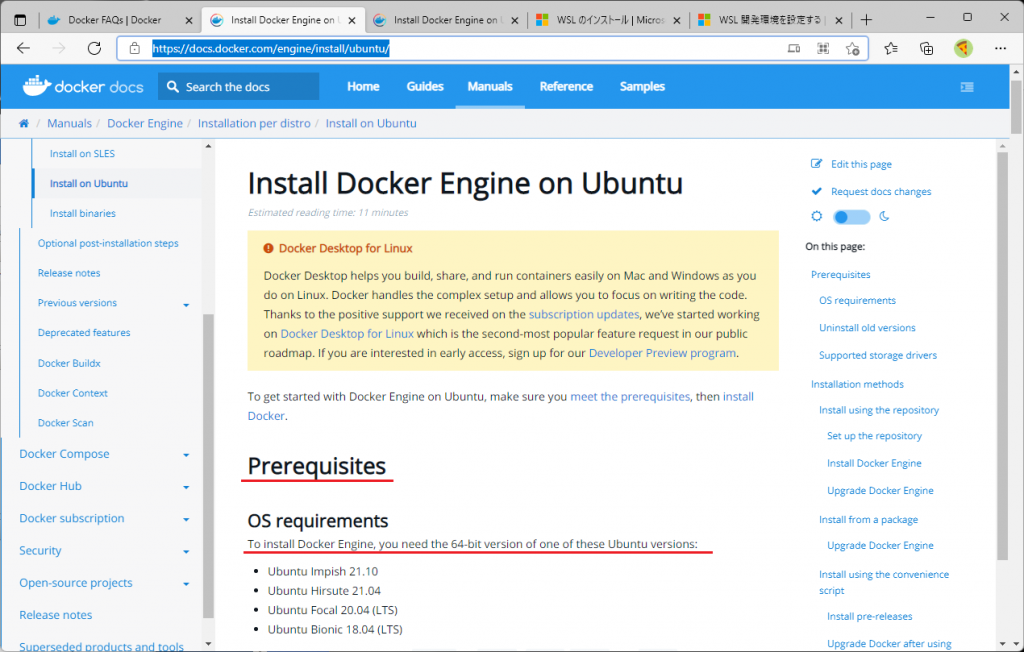Expand the Docker subscription section
Image resolution: width=1024 pixels, height=652 pixels.
coord(186,520)
